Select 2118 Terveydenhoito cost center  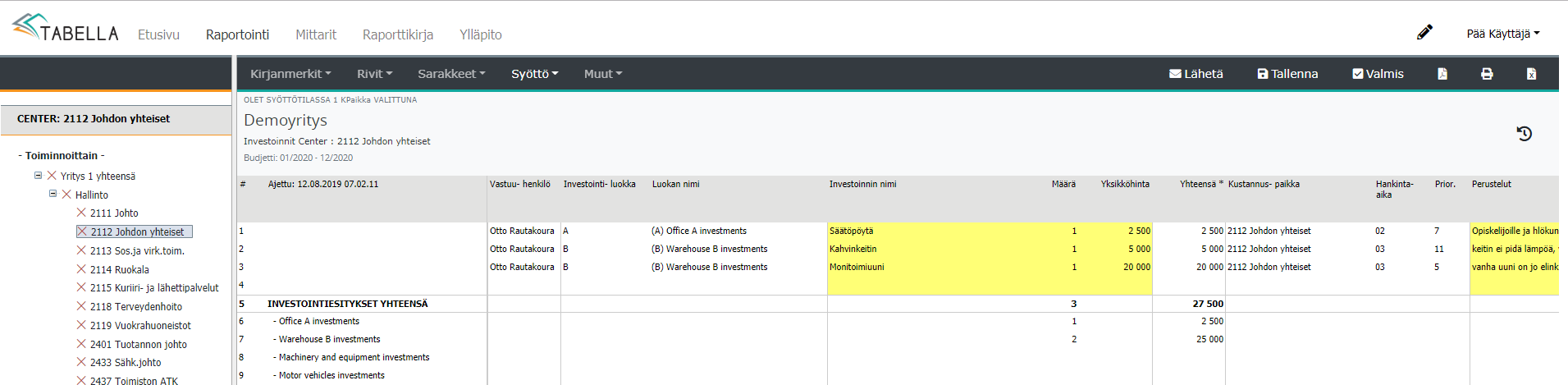pyautogui.click(x=135, y=307)
